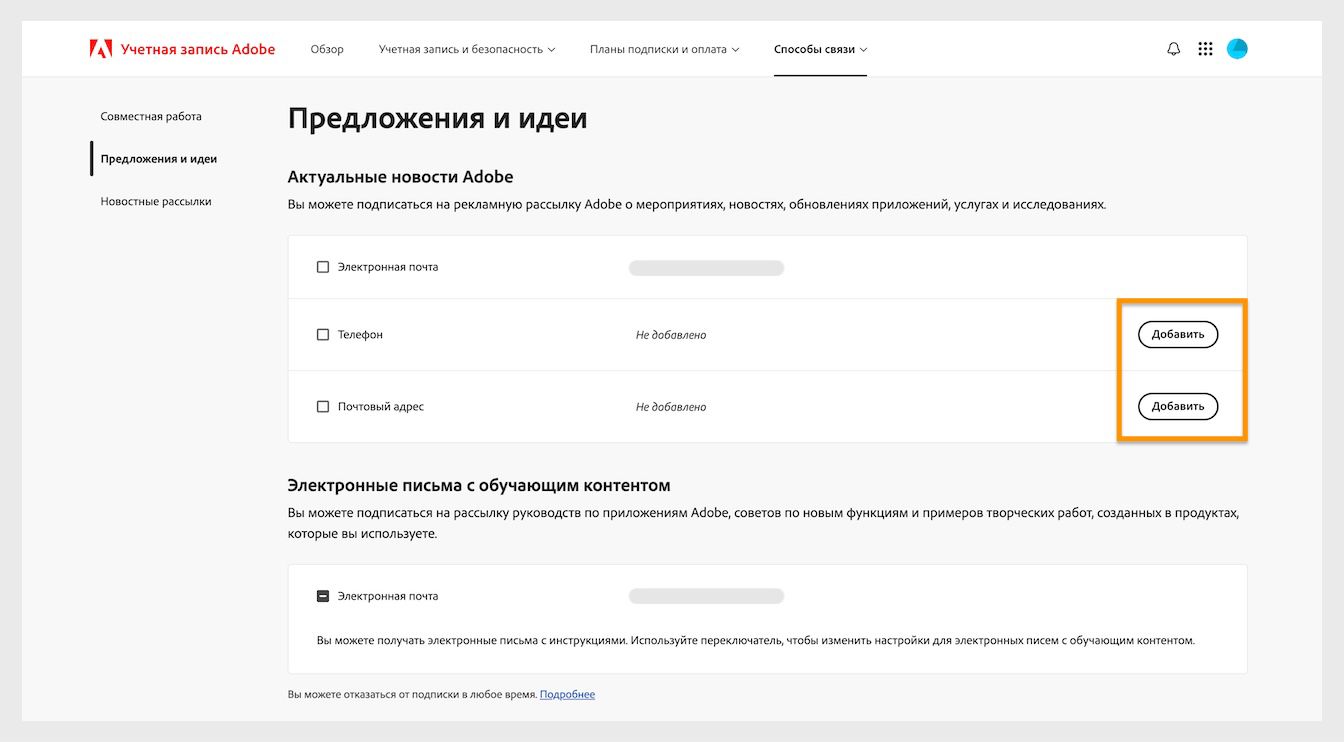This screenshot has width=1344, height=742.
Task: Select Предложения и идеи in the sidebar
Action: [x=159, y=159]
